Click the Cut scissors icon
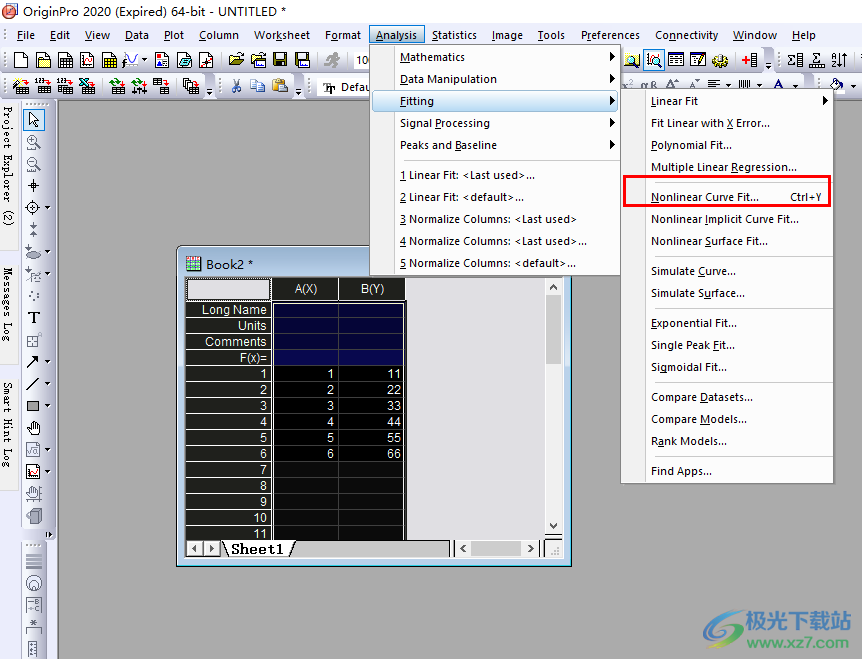The image size is (862, 659). coord(236,86)
